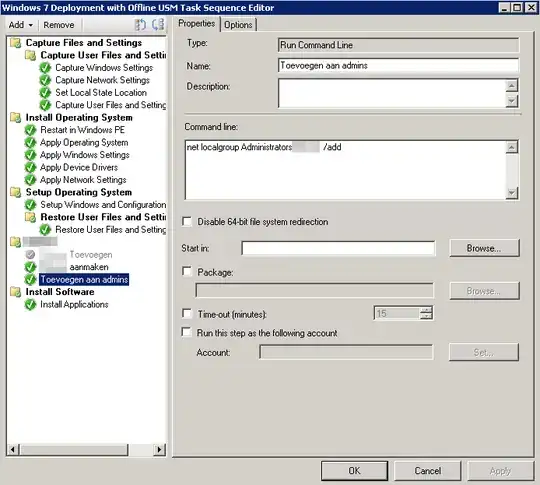Check Run this step as the following account
Screen dimensions: 540x485
point(186,332)
